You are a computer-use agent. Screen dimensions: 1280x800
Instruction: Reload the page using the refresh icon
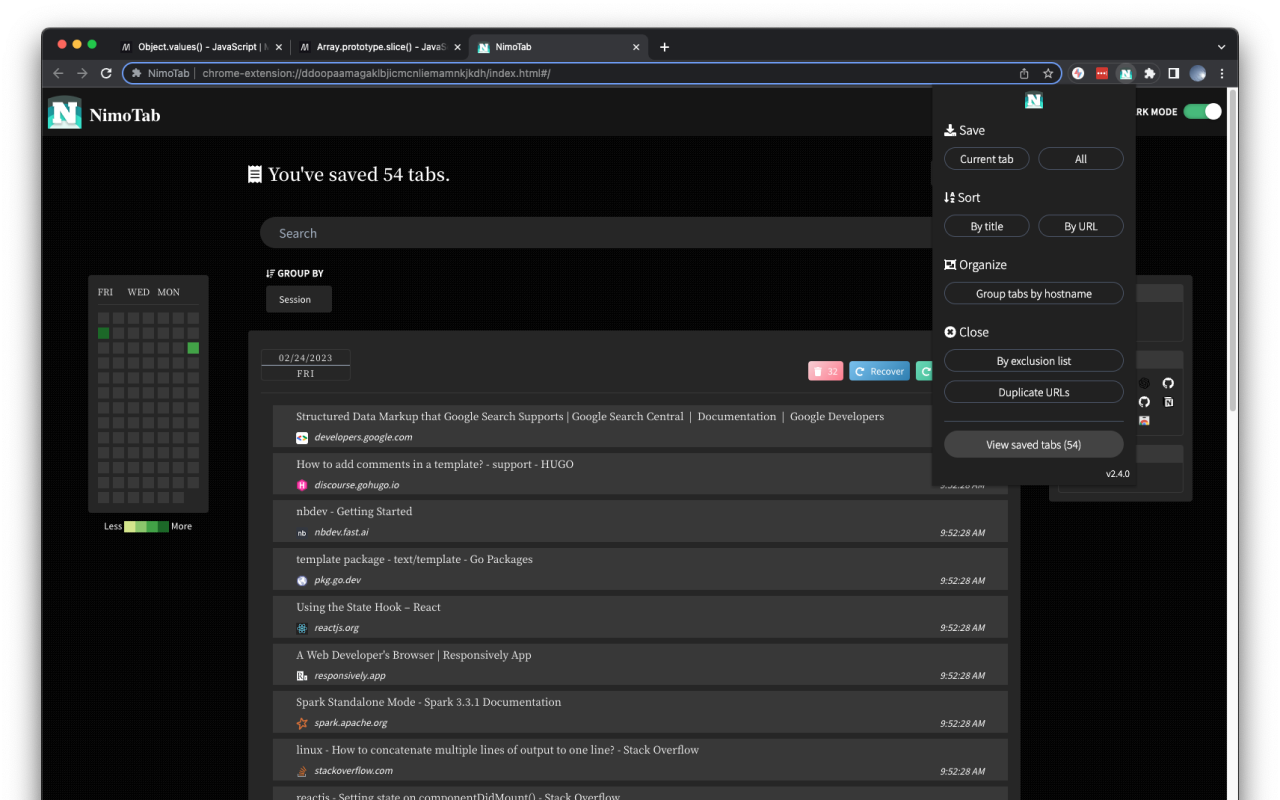pyautogui.click(x=106, y=73)
